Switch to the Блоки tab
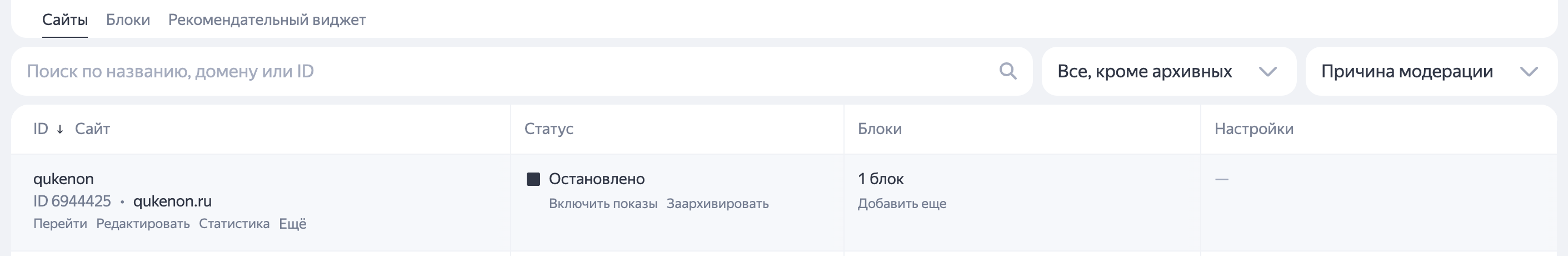Image resolution: width=1568 pixels, height=256 pixels. point(128,19)
